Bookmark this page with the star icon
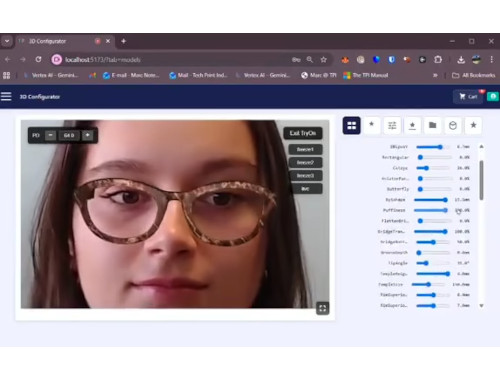Viewport: 500px width, 380px height. coord(324,60)
